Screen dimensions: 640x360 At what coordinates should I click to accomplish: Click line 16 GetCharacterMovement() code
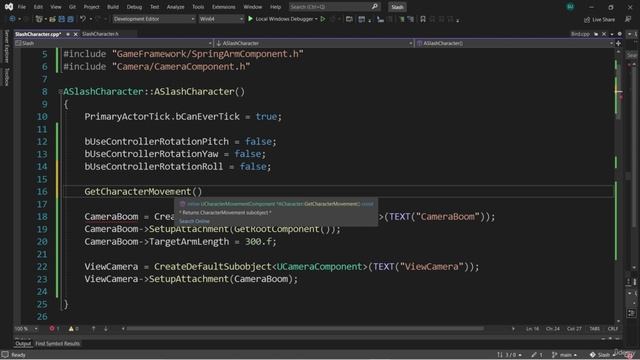[143, 191]
